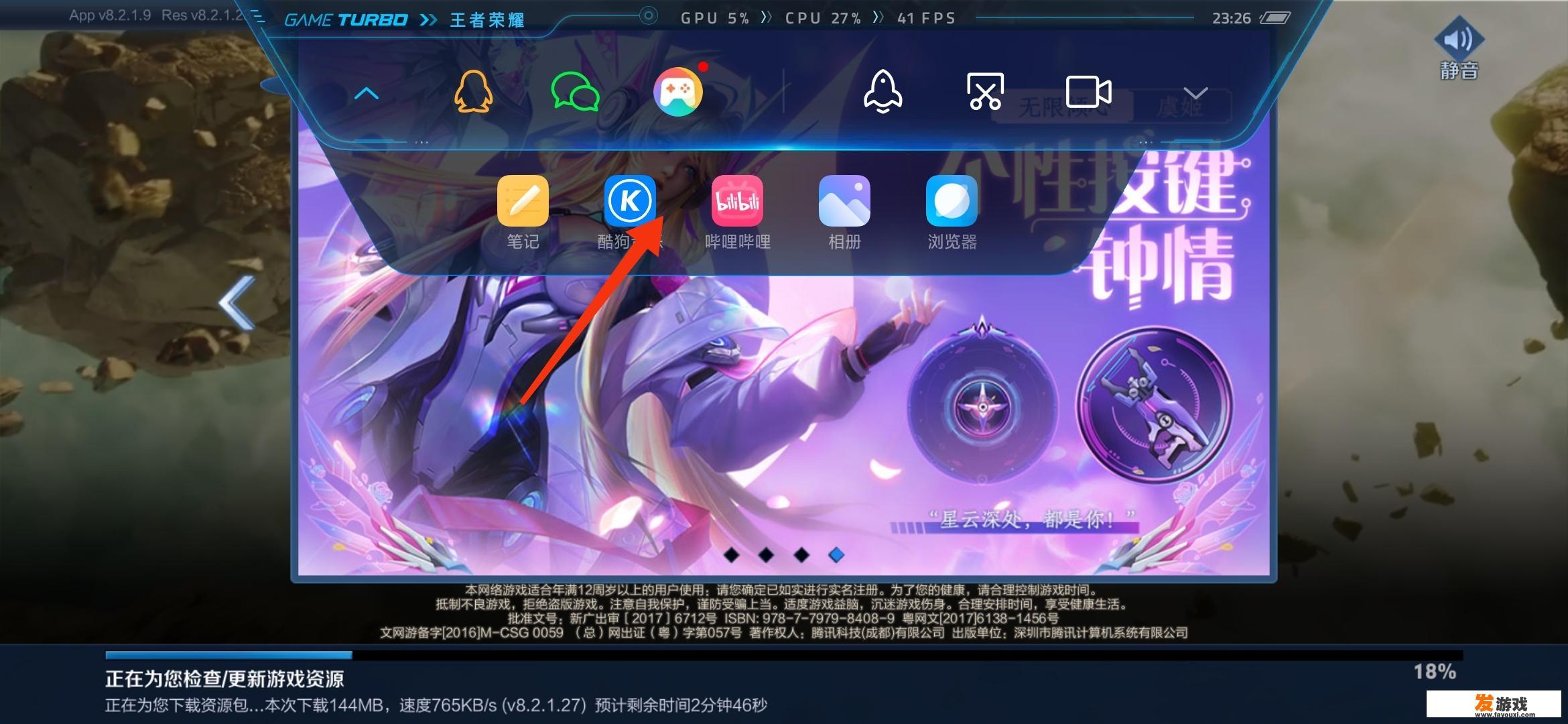The height and width of the screenshot is (724, 1568).
Task: Click the 本网络游戏适合年满12周岁 age notice
Action: pyautogui.click(x=781, y=590)
